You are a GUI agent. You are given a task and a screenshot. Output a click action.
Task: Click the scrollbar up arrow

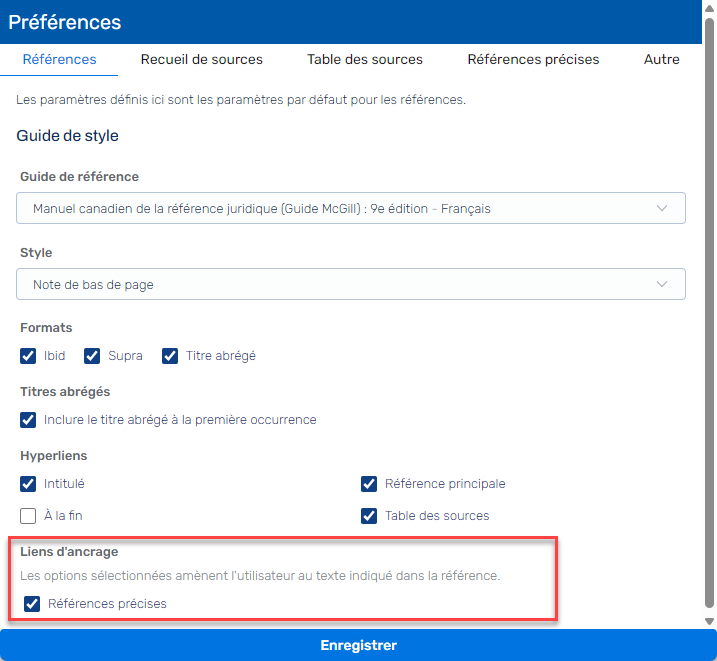pos(709,9)
